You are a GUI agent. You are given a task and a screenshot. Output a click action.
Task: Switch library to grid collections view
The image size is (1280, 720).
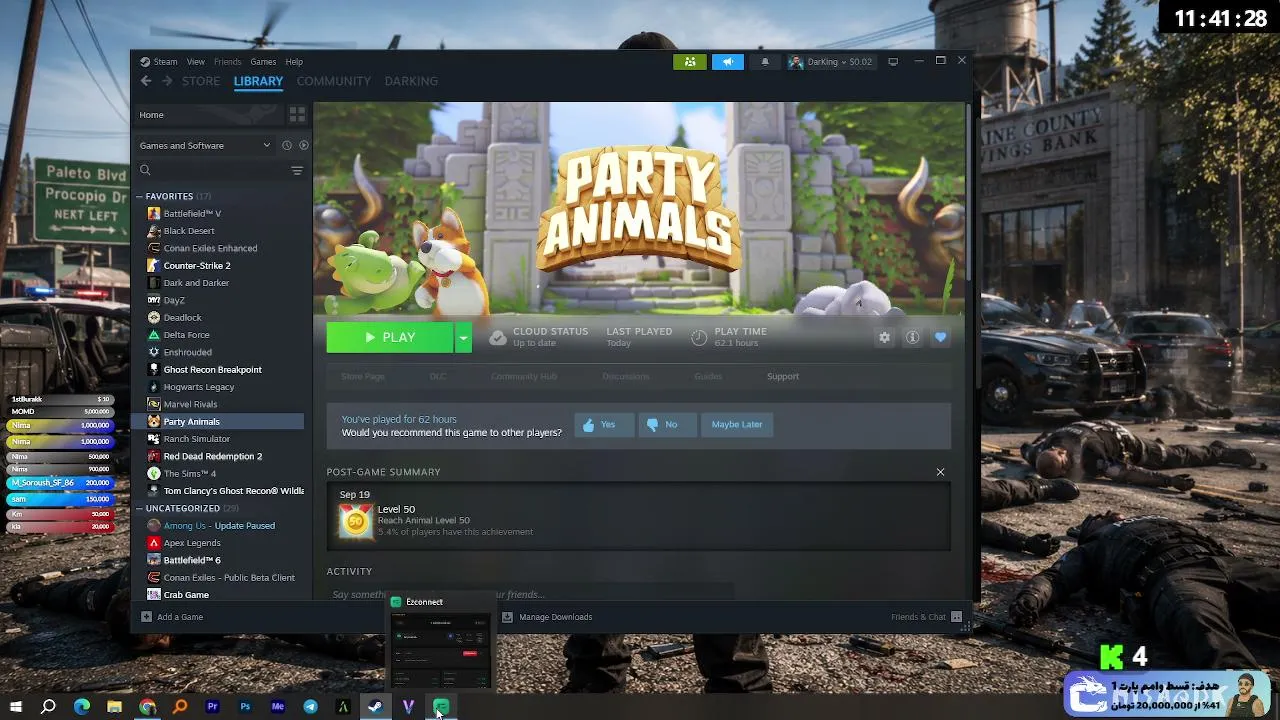297,114
